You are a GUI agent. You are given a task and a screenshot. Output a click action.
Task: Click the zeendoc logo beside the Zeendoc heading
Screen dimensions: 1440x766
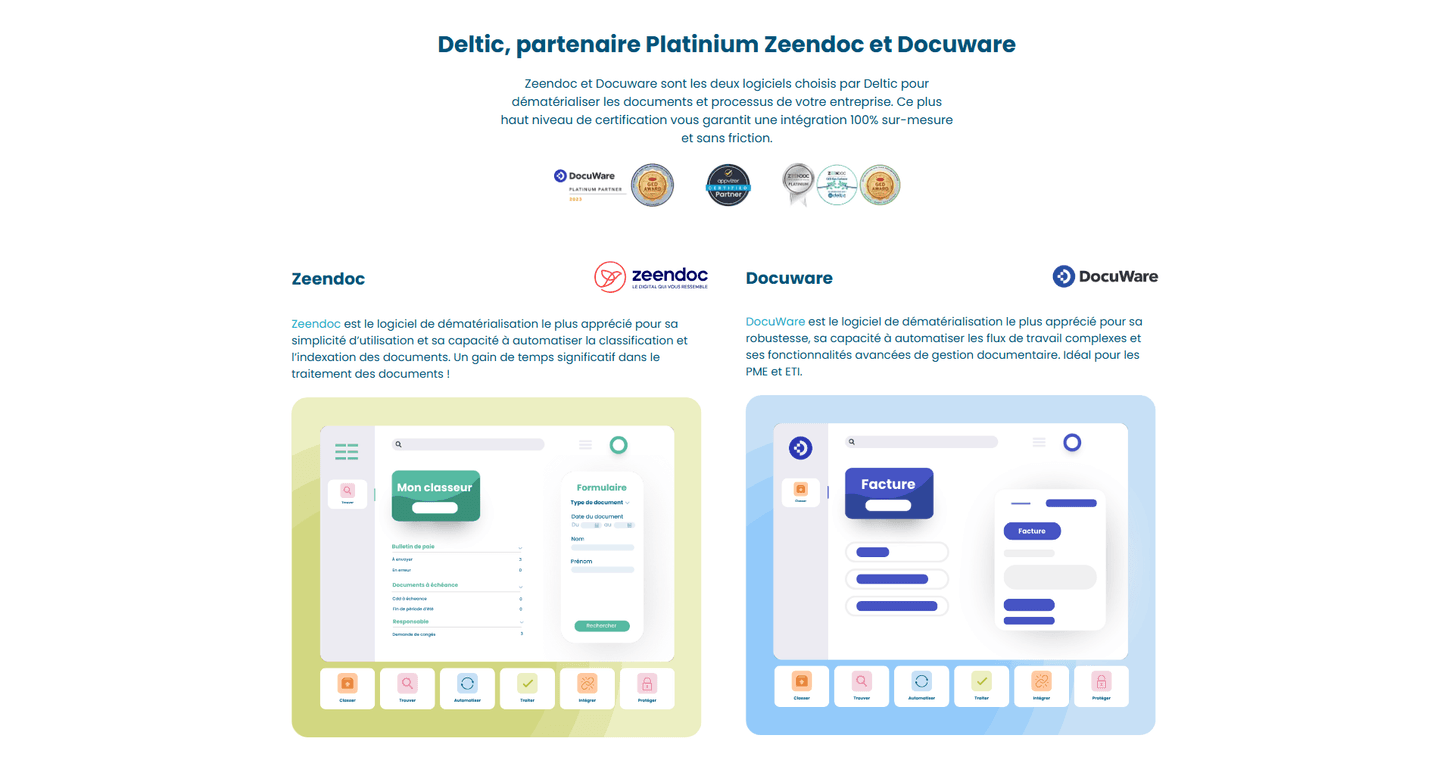coord(651,277)
